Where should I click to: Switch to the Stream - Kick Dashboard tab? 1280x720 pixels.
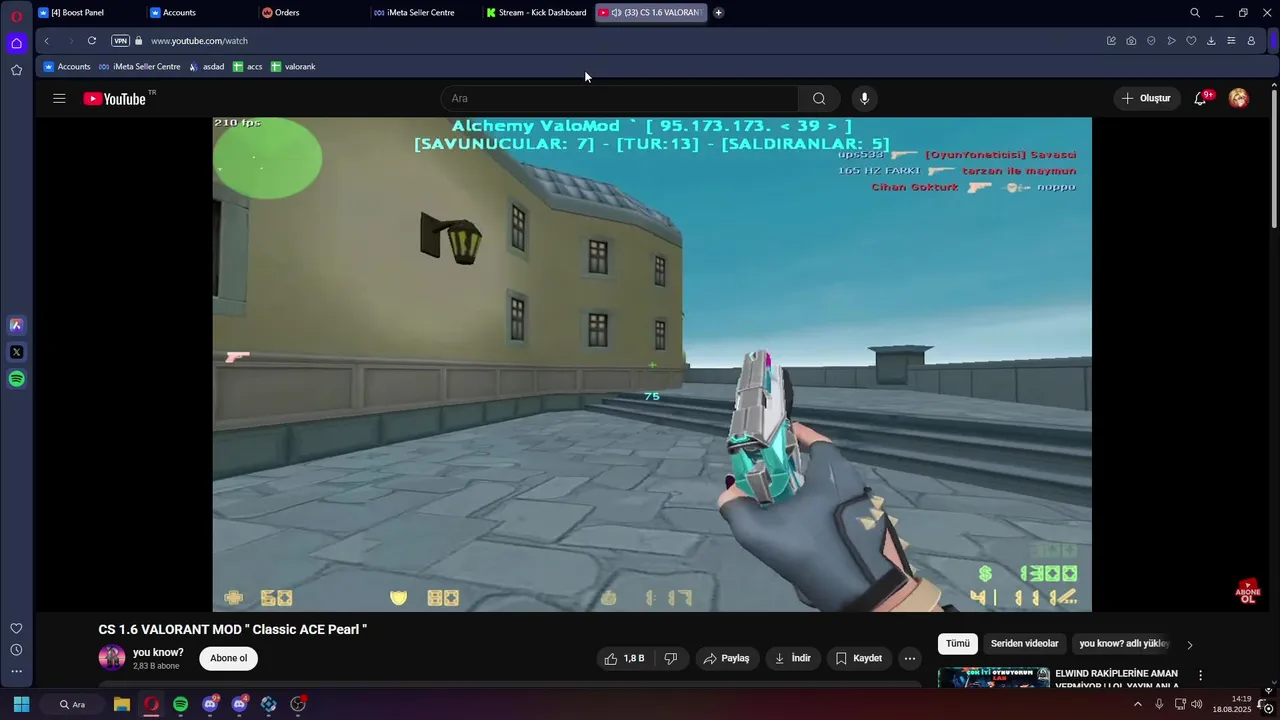[537, 13]
